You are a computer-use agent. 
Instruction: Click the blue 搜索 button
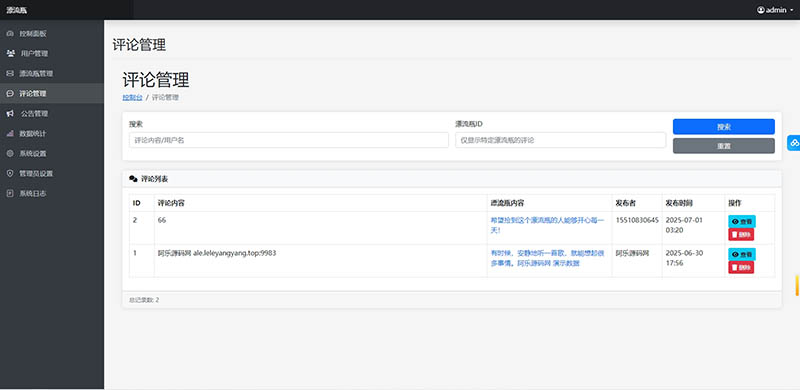click(723, 127)
